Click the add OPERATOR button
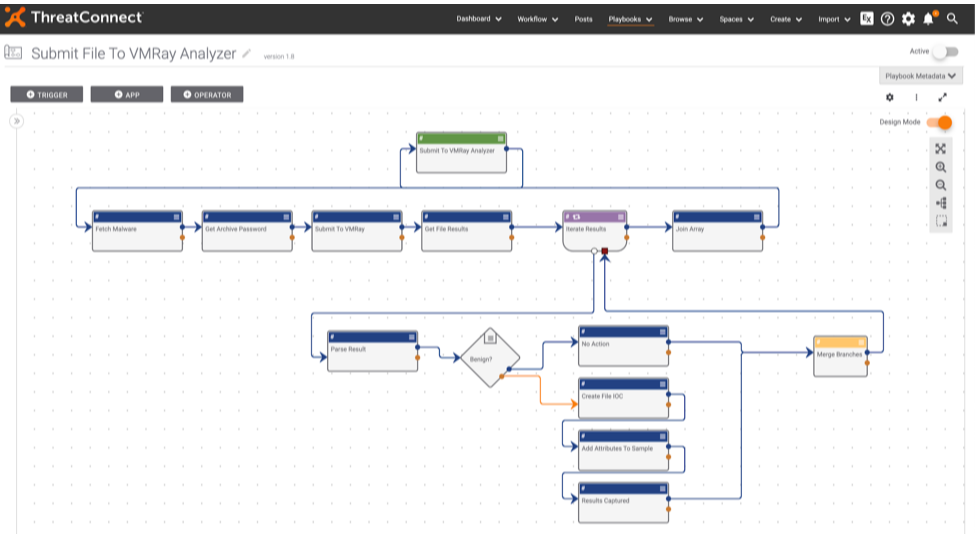Viewport: 975px width, 534px height. click(207, 94)
